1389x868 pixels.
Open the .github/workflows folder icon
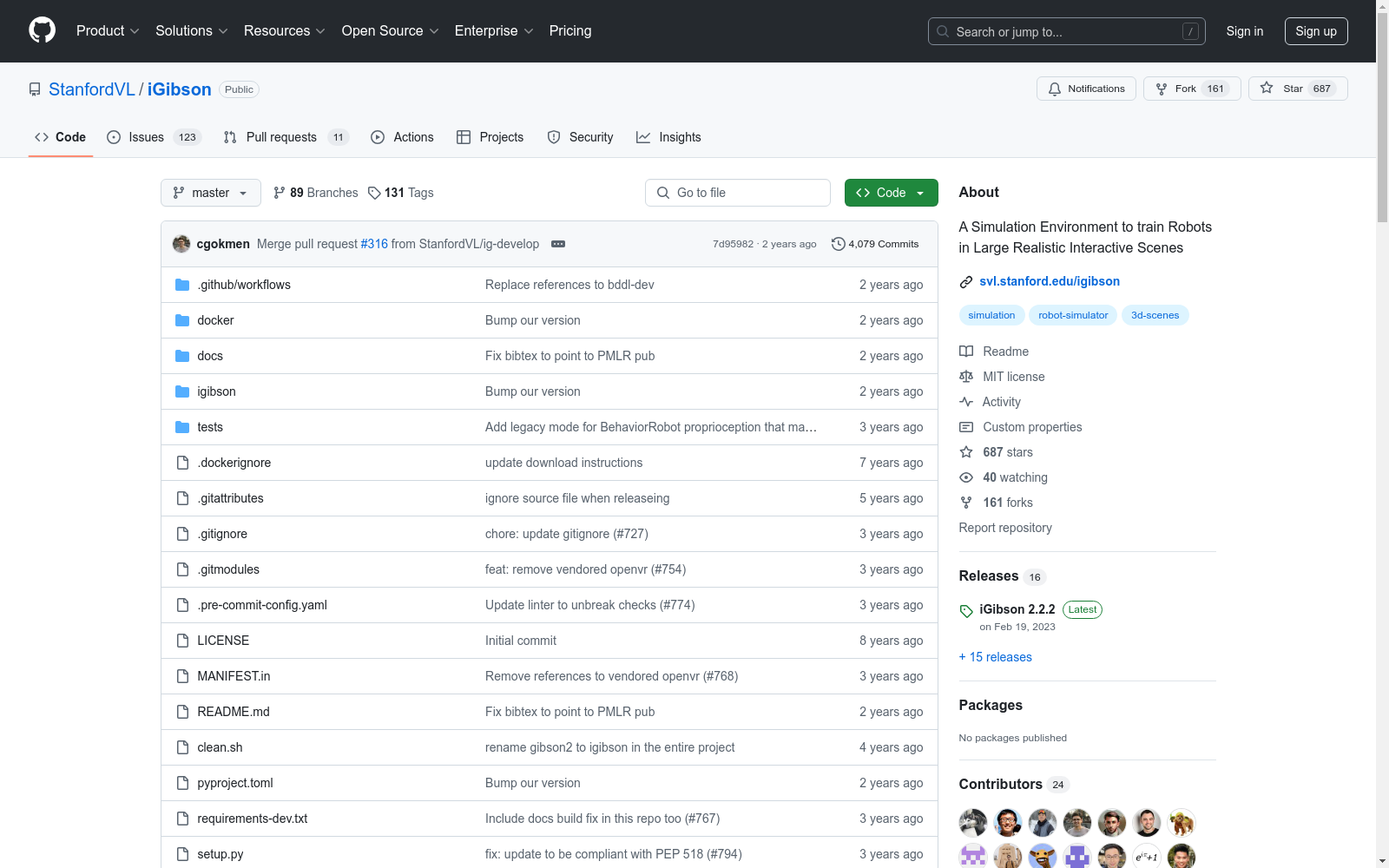182,285
